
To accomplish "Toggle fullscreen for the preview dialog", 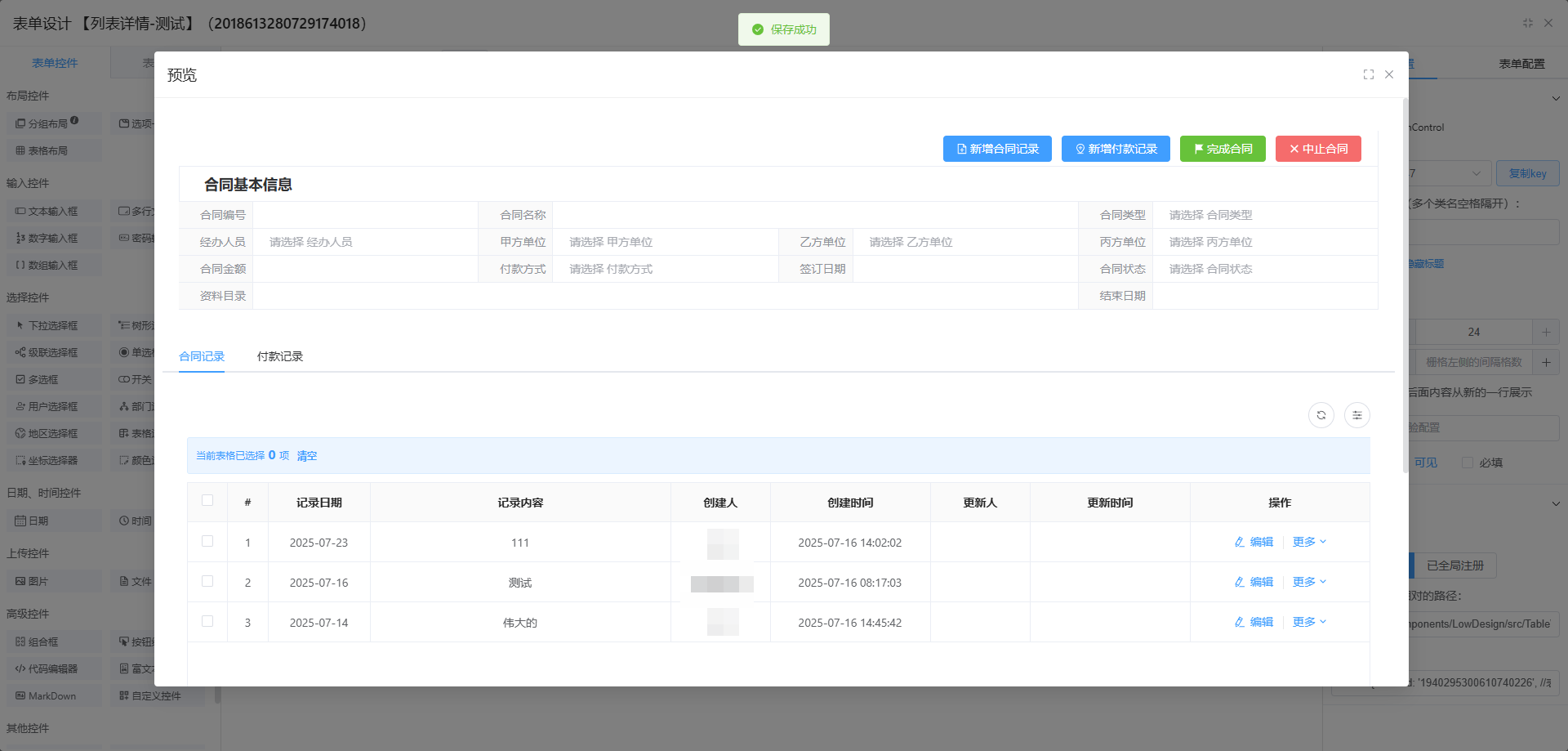I will click(1368, 74).
